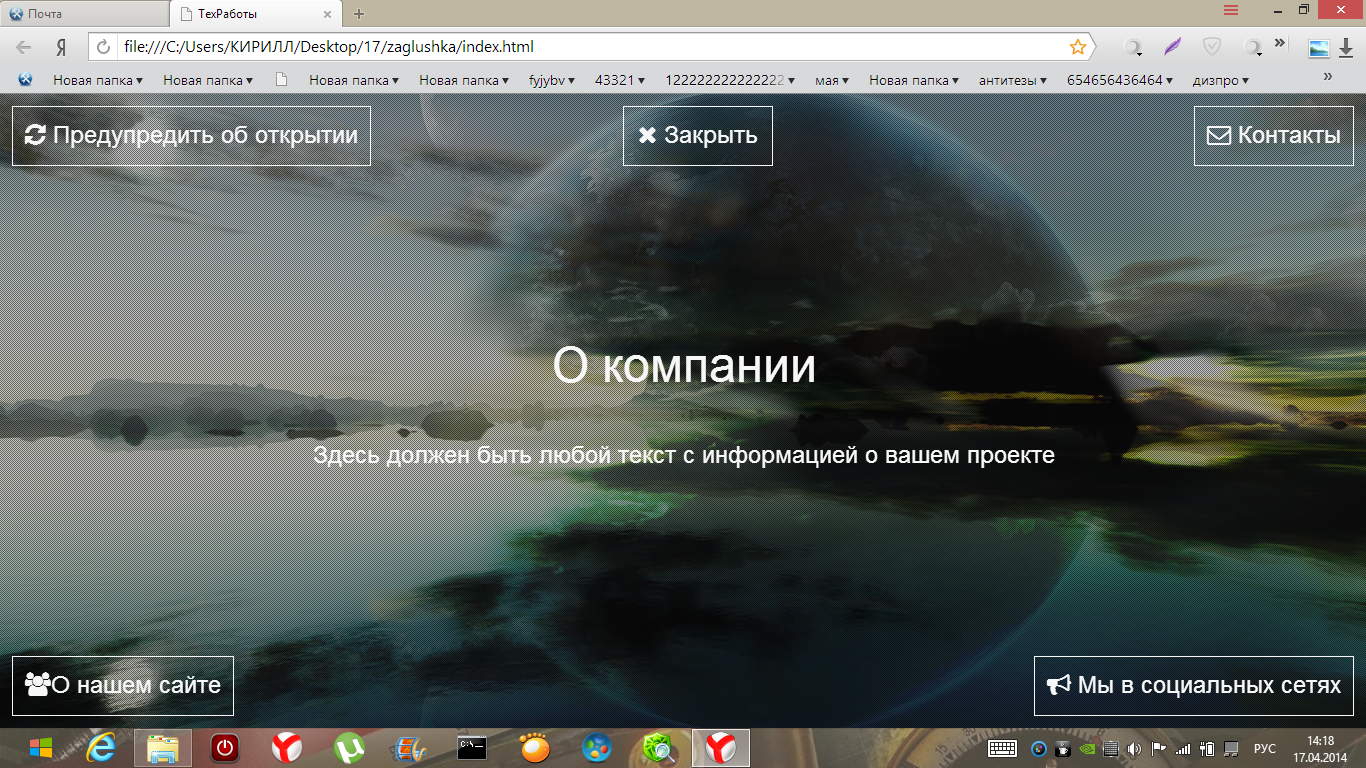Click the red power button taskbar icon
Viewport: 1366px width, 768px height.
coord(225,747)
